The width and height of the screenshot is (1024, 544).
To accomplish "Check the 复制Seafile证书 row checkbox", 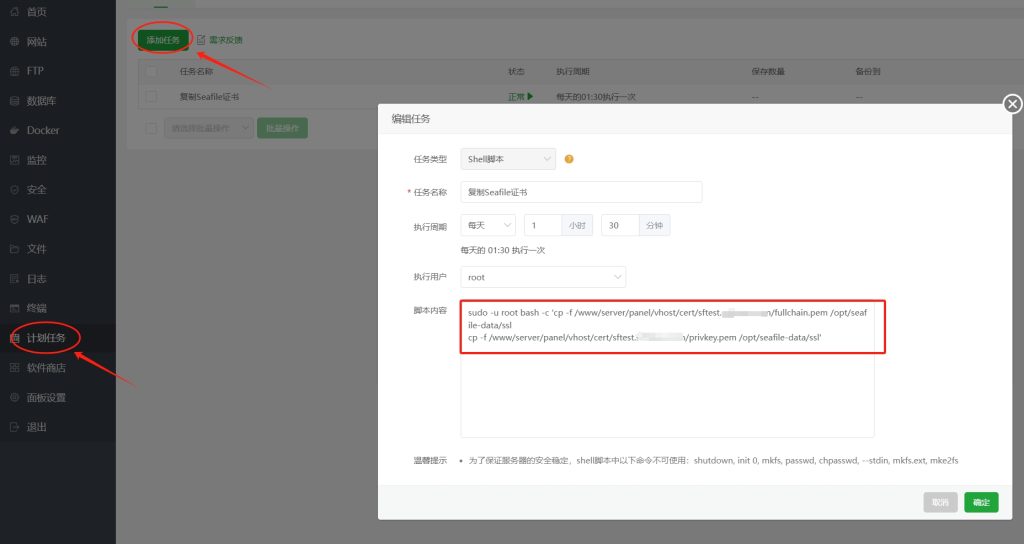I will (x=152, y=97).
